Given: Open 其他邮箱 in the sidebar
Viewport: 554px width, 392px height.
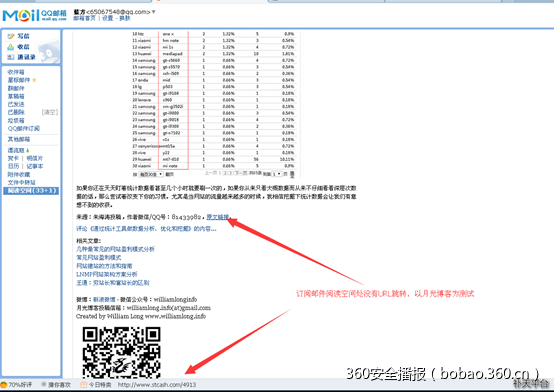Looking at the screenshot, I should click(x=19, y=139).
